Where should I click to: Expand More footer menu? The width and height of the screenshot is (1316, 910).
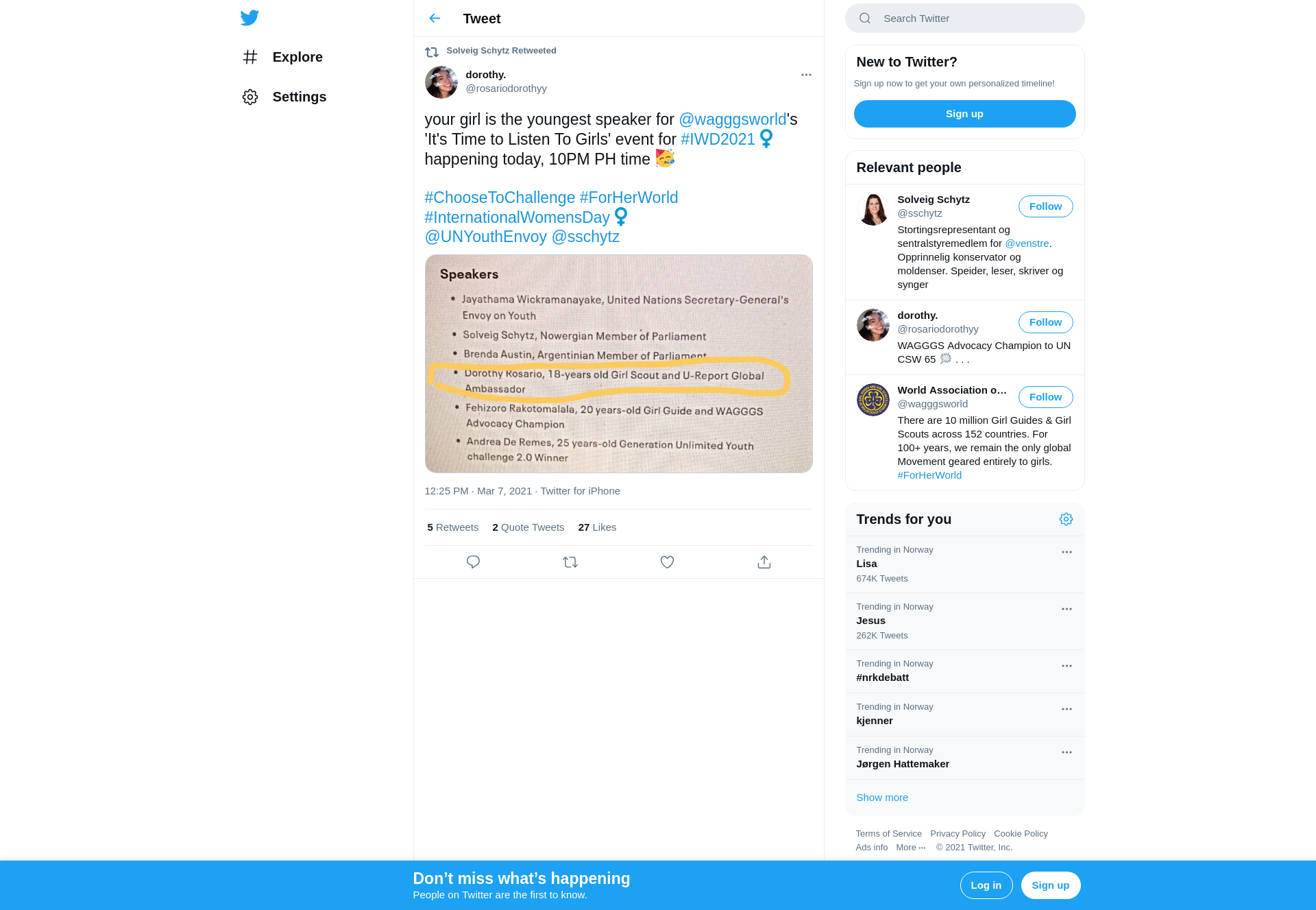pyautogui.click(x=911, y=848)
